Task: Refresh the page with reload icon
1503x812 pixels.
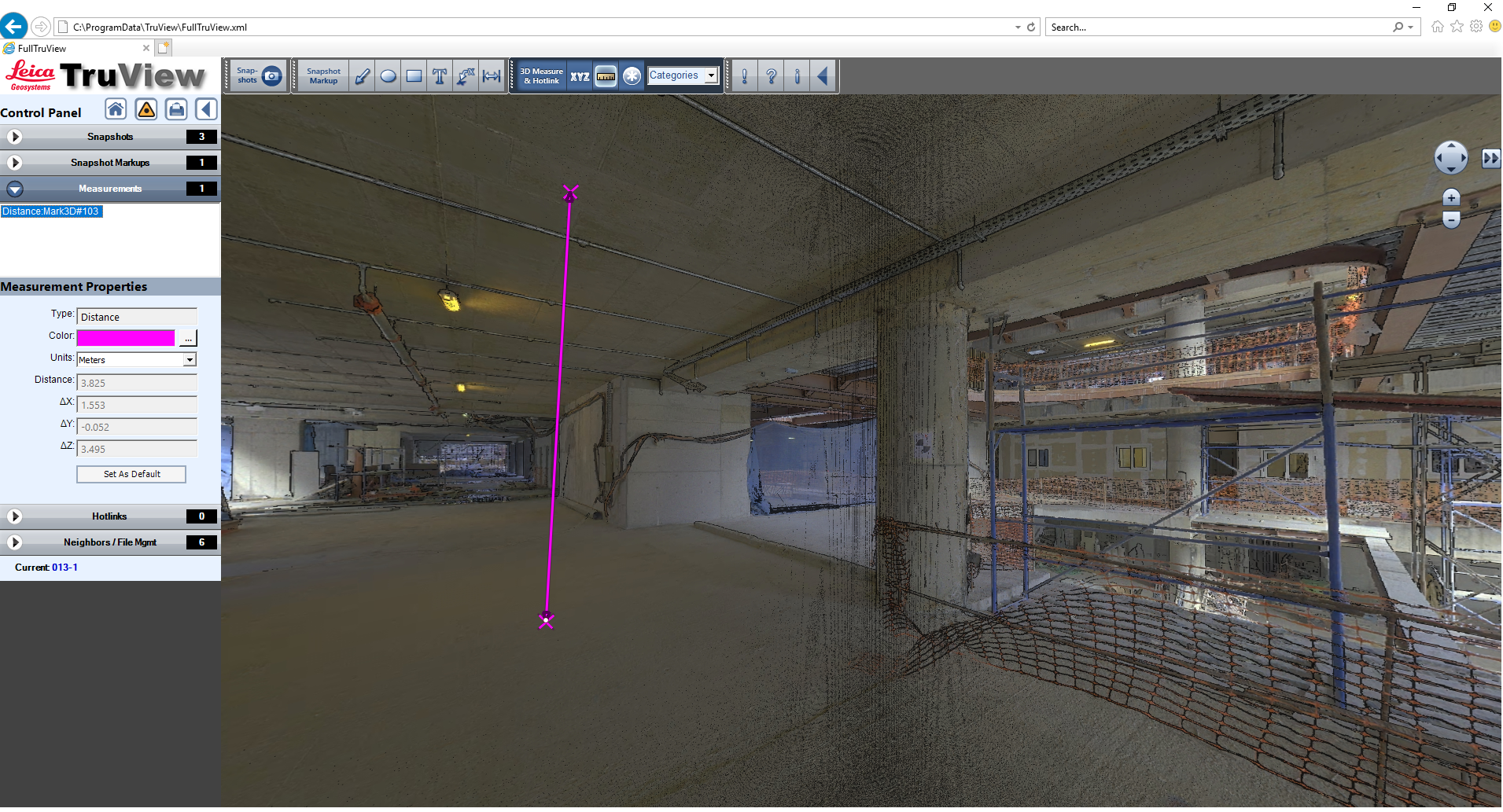Action: click(1031, 27)
